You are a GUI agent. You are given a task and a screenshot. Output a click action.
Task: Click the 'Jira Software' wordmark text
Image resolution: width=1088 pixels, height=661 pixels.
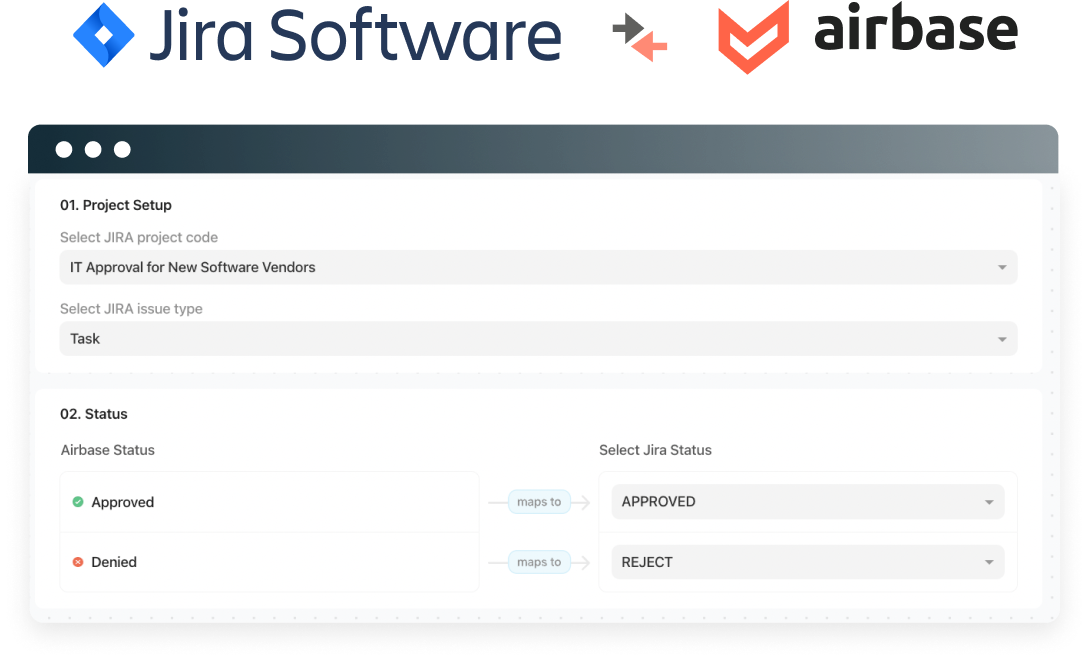355,35
